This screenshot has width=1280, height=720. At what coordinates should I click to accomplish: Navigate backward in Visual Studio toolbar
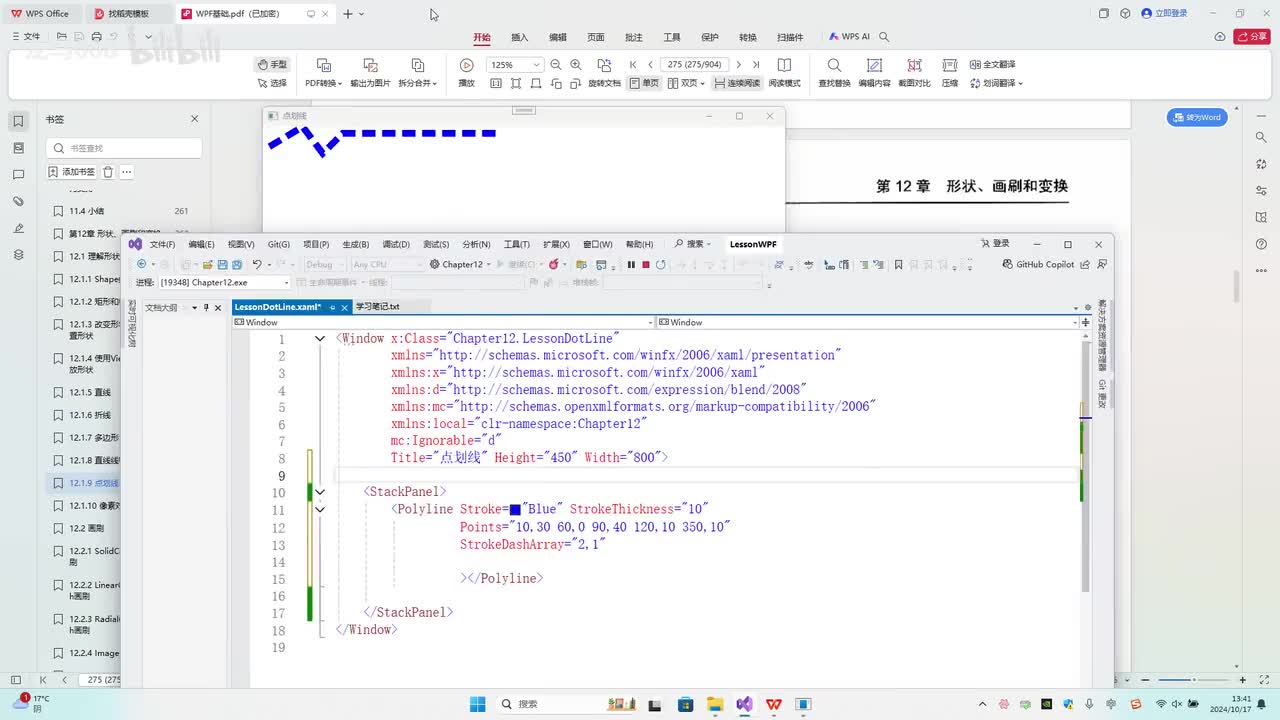[x=141, y=265]
